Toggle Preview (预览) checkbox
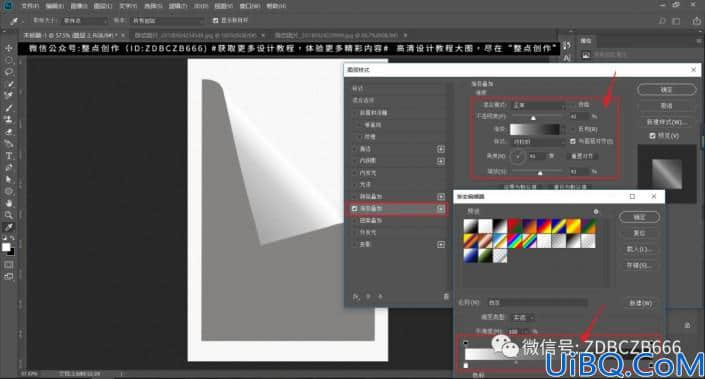 point(652,135)
